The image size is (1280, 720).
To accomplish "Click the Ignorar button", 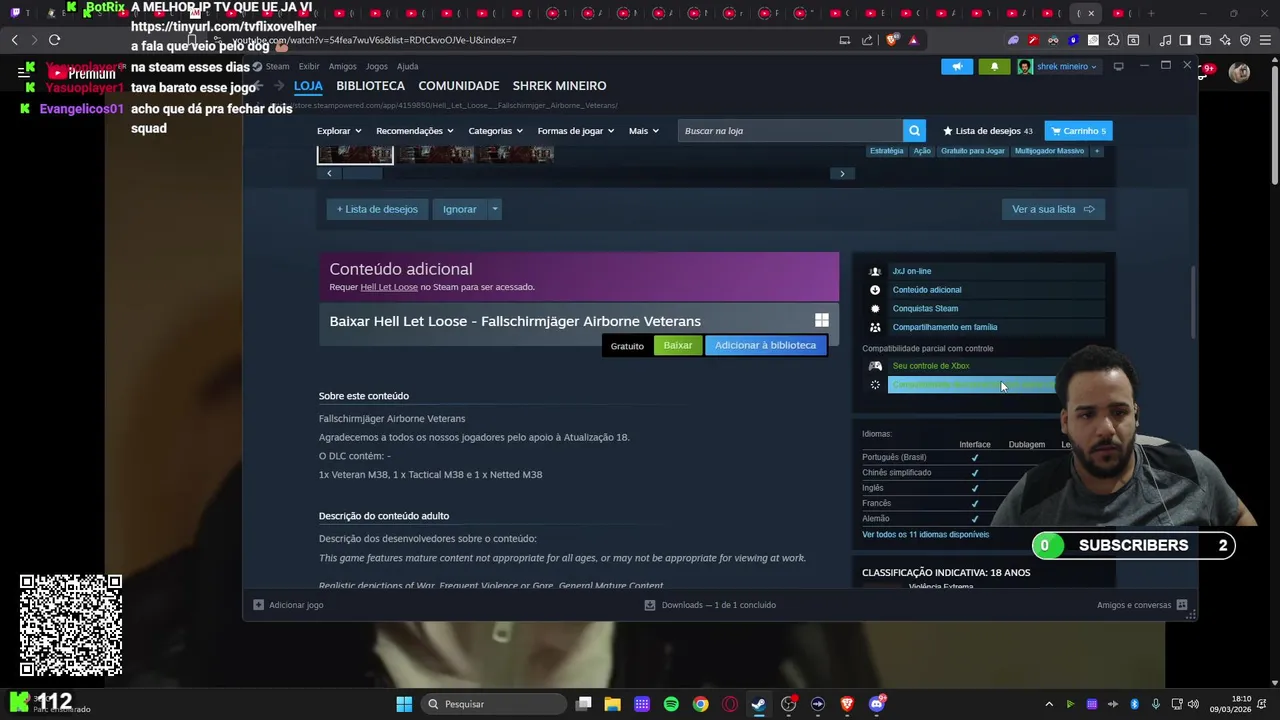I will pyautogui.click(x=460, y=209).
